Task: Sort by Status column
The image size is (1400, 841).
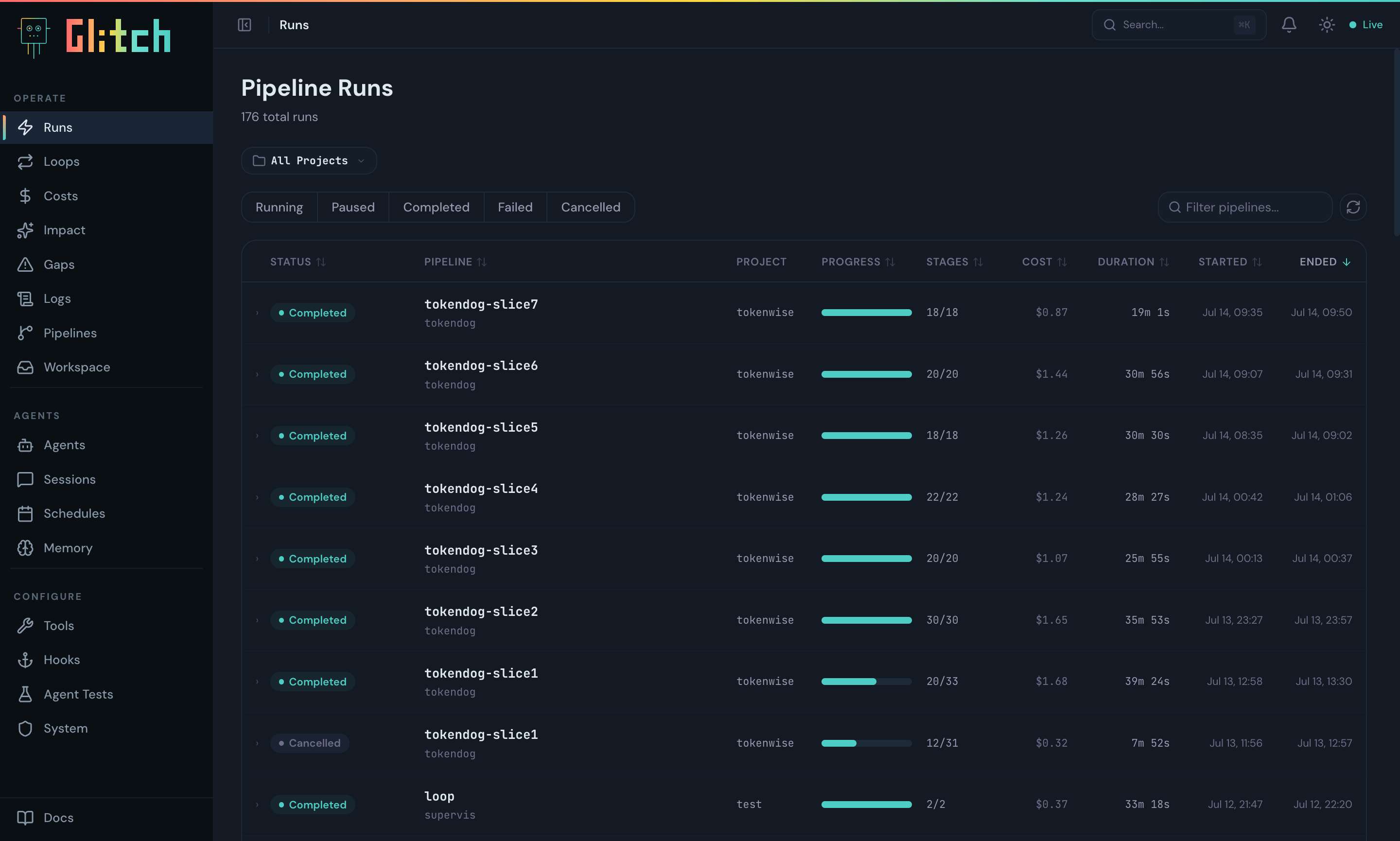Action: pos(297,262)
